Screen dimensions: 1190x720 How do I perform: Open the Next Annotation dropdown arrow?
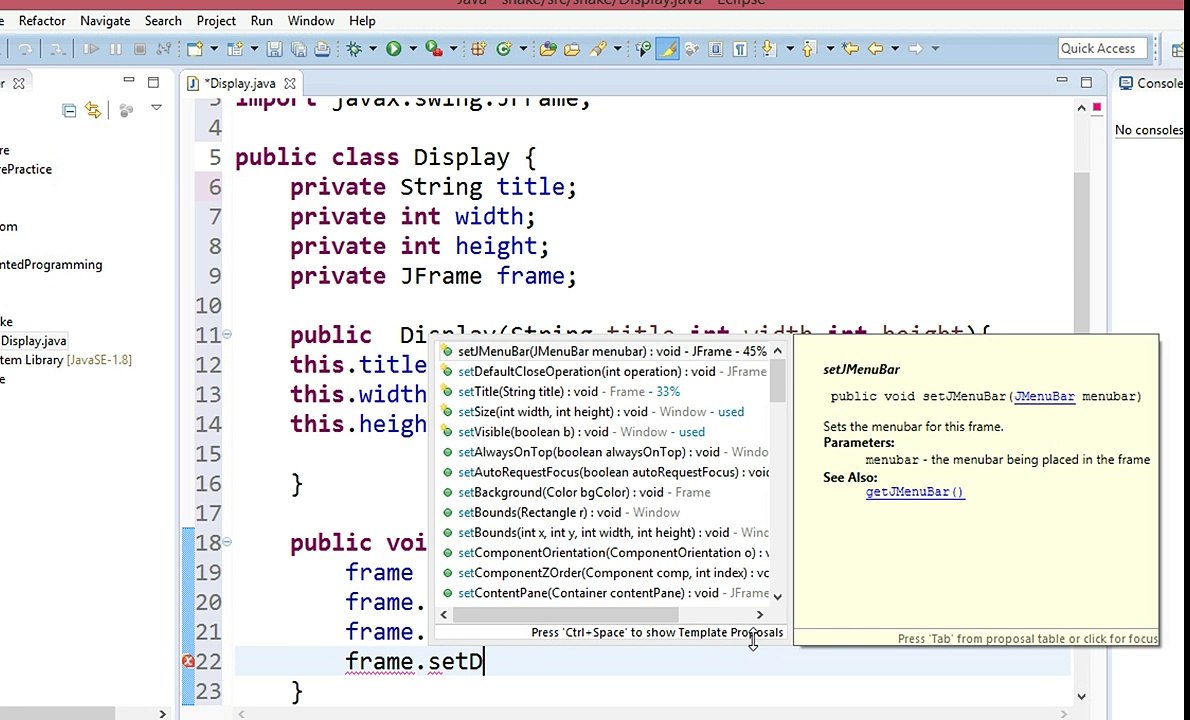[789, 49]
